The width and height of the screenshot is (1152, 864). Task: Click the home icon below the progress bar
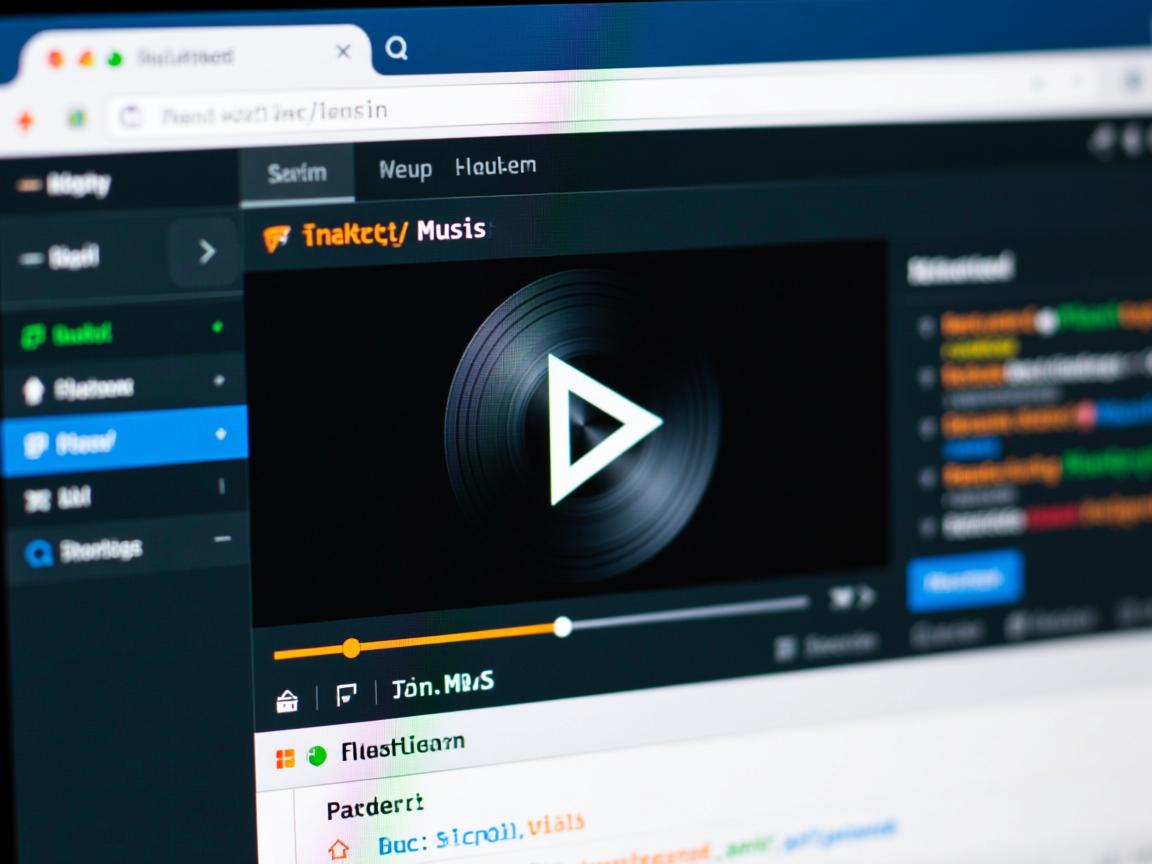pyautogui.click(x=287, y=701)
